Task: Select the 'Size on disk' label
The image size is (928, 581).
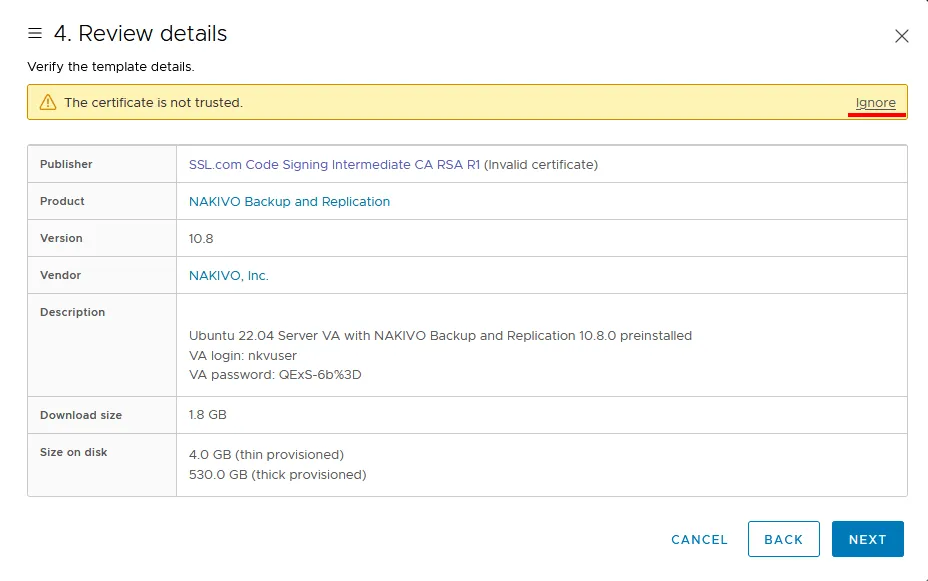Action: pos(73,452)
